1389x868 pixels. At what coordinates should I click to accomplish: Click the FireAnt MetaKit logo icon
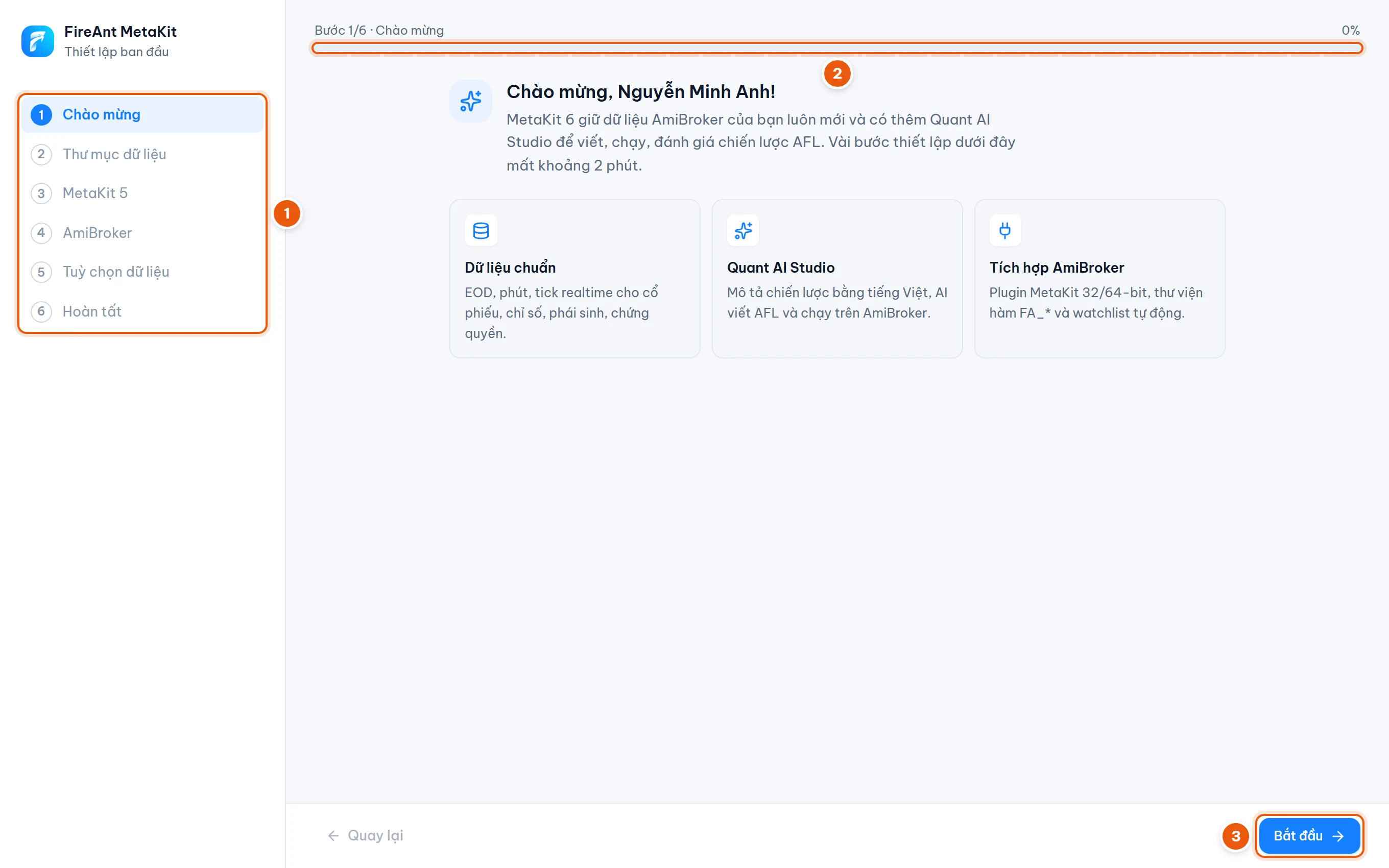click(x=37, y=41)
